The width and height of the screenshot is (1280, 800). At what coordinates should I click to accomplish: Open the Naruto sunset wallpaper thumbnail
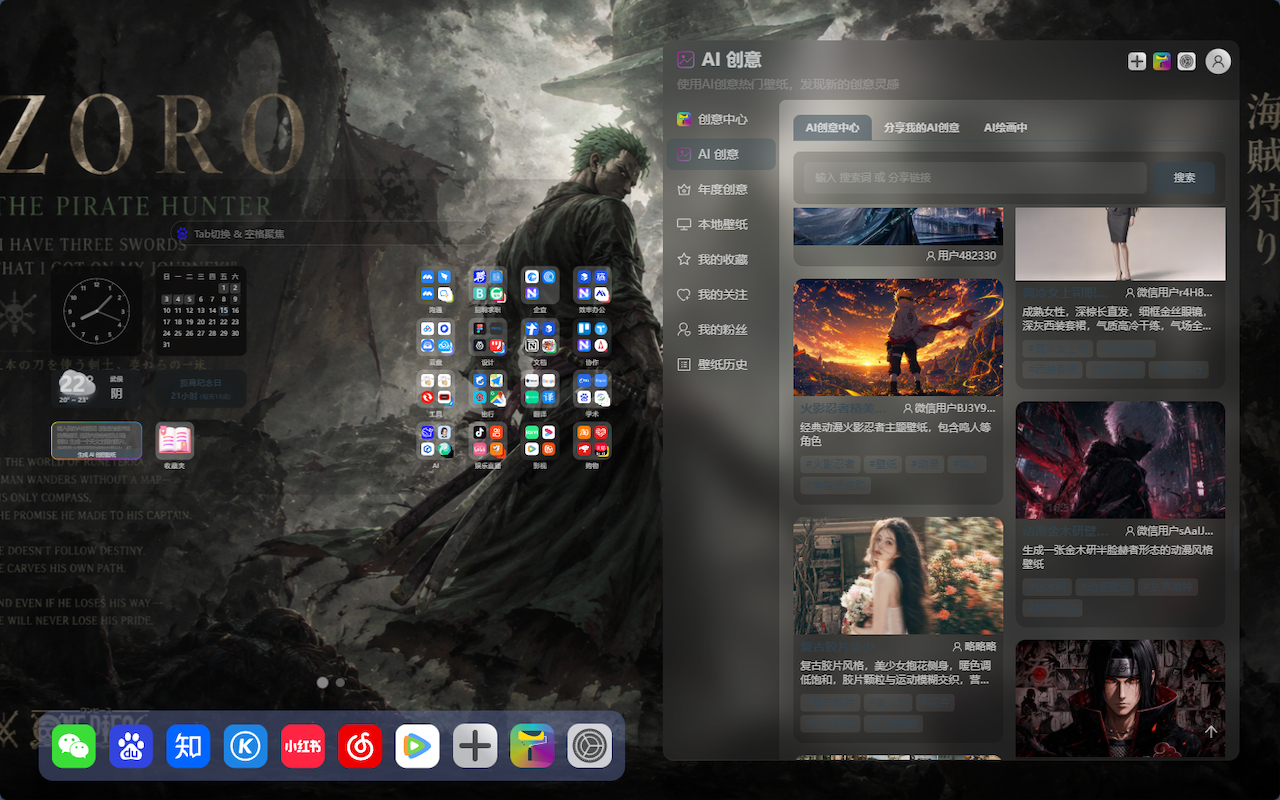click(x=898, y=337)
